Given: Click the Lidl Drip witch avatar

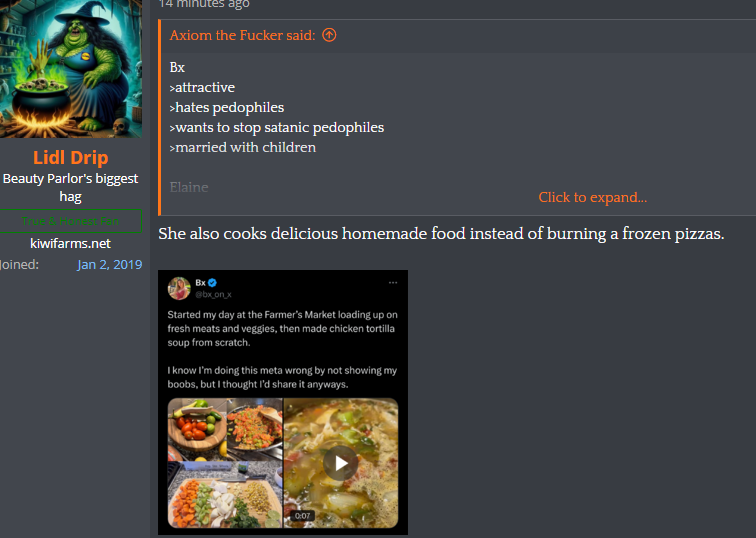Looking at the screenshot, I should pos(71,69).
